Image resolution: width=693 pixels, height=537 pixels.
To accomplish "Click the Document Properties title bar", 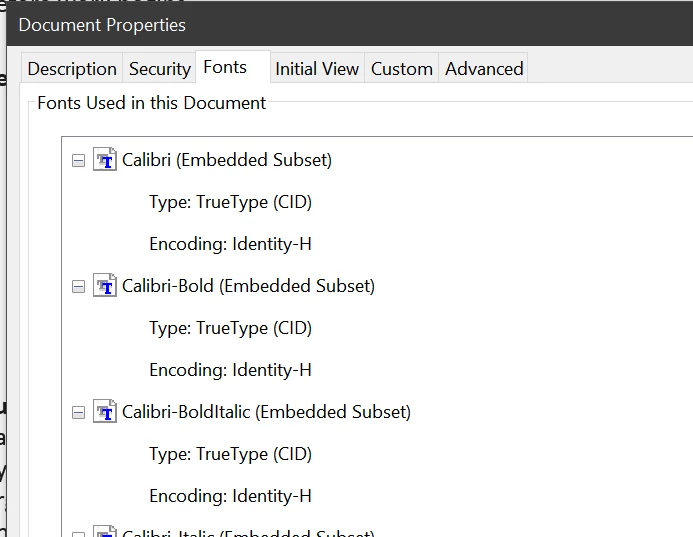I will (x=350, y=24).
